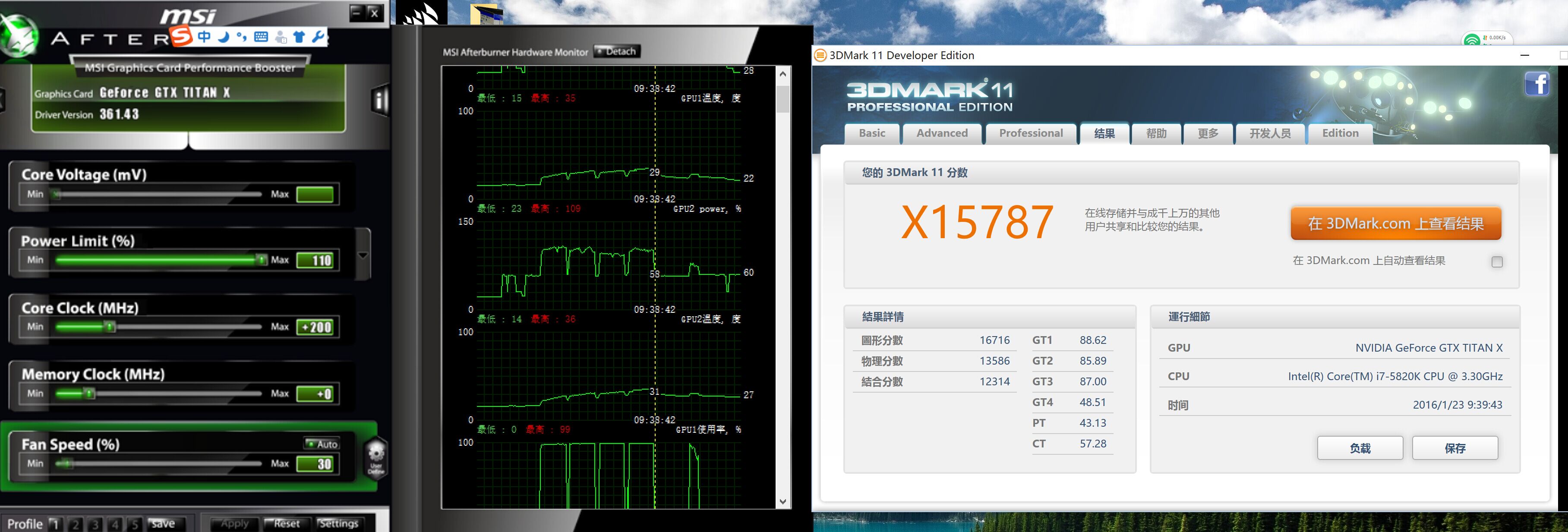
Task: Click the green Wi-Fi speed widget icon
Action: click(1472, 40)
